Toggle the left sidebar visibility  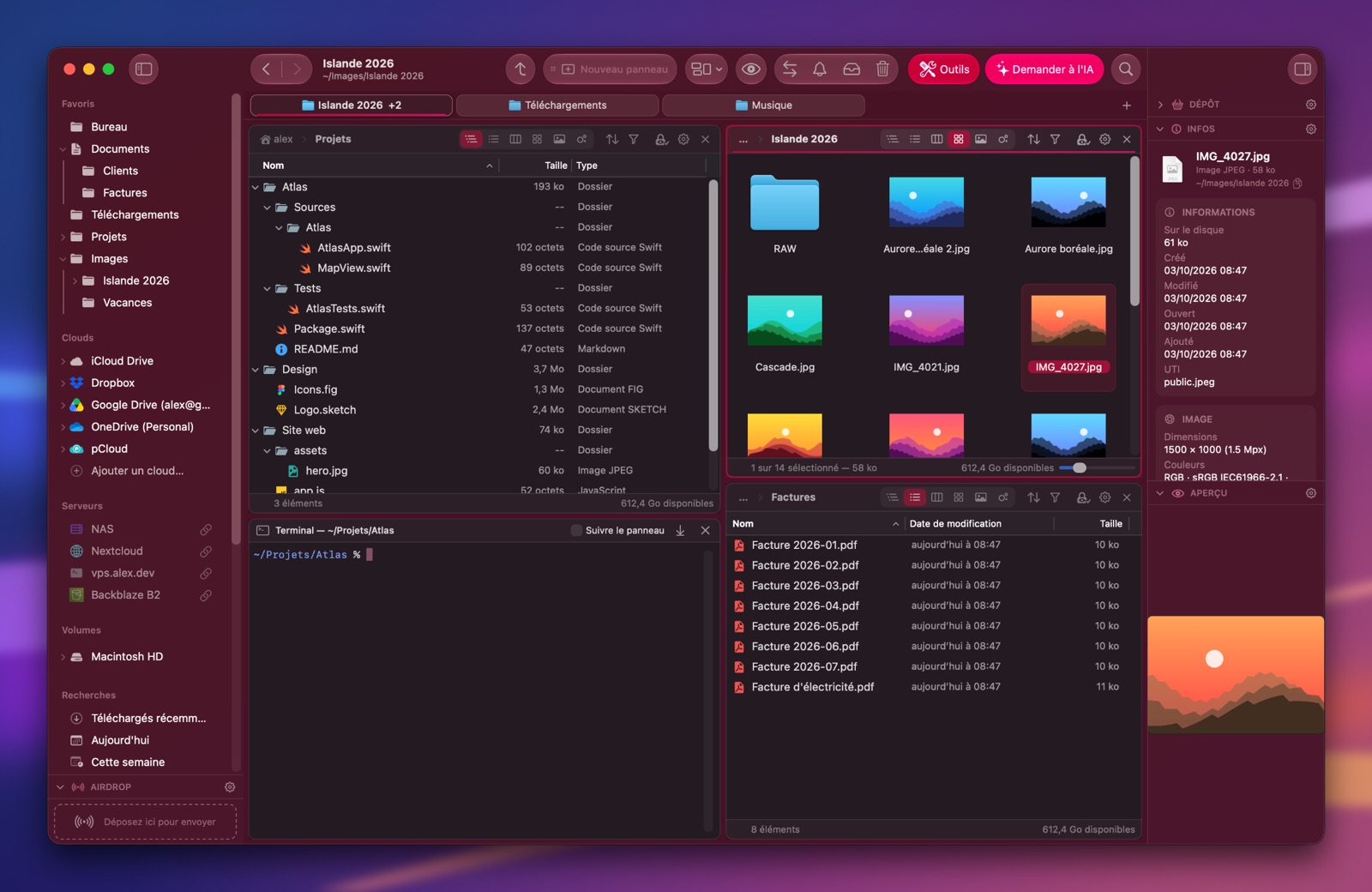click(144, 69)
